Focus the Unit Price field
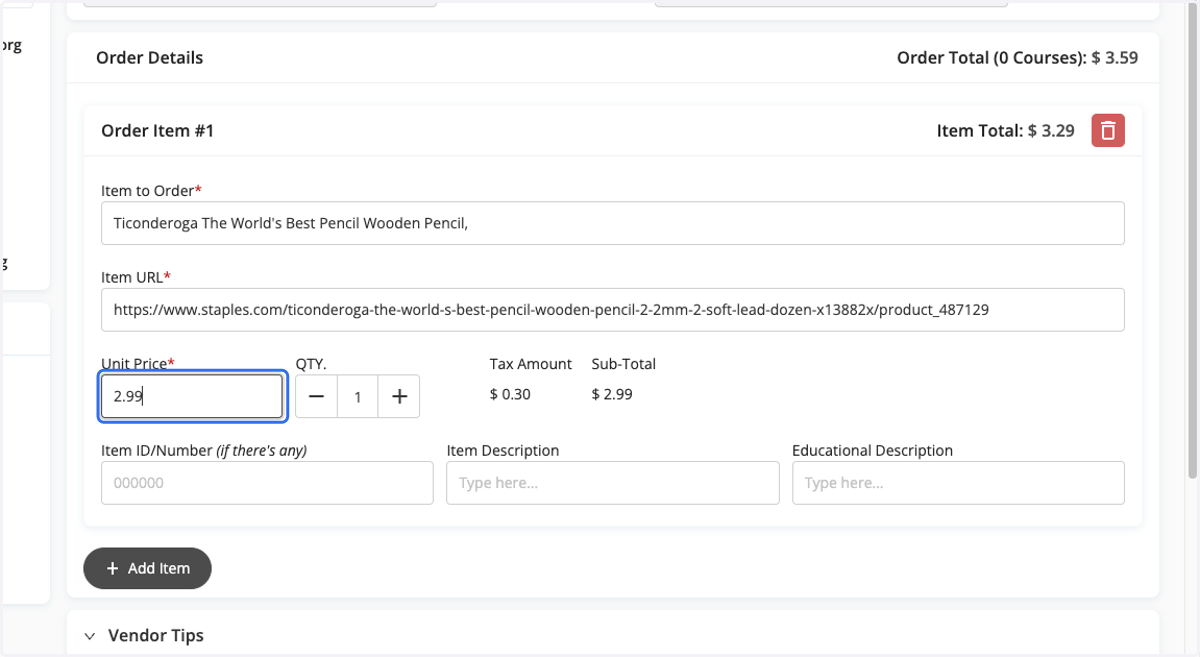This screenshot has width=1200, height=657. coord(192,396)
